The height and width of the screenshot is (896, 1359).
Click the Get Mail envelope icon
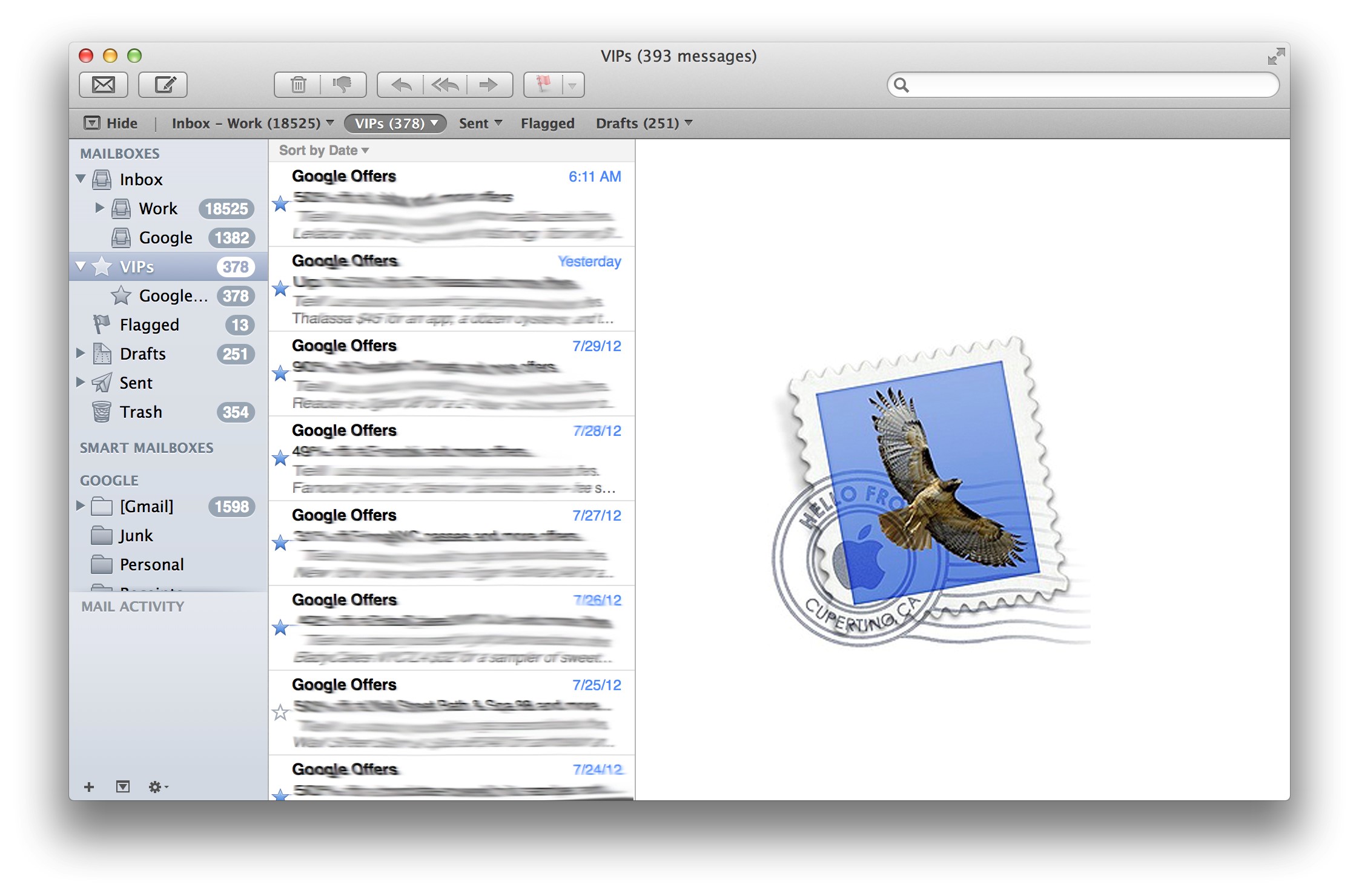[103, 85]
